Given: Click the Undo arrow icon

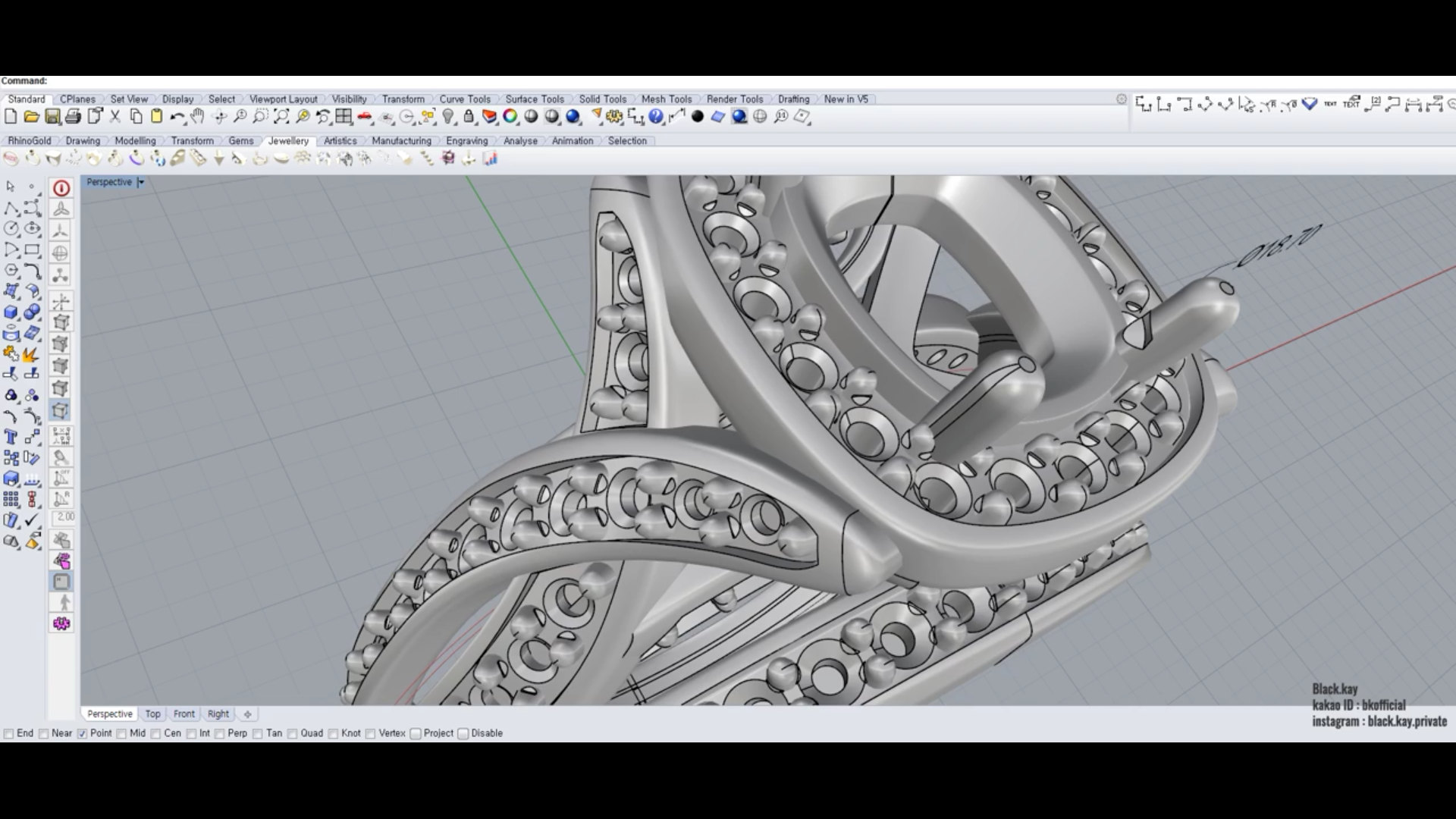Looking at the screenshot, I should point(176,117).
